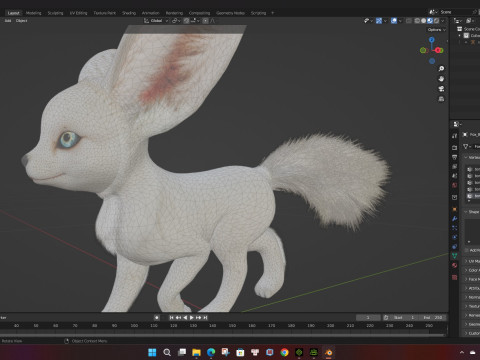This screenshot has height=360, width=480.
Task: Expand the Color Attributes panel
Action: [472, 270]
